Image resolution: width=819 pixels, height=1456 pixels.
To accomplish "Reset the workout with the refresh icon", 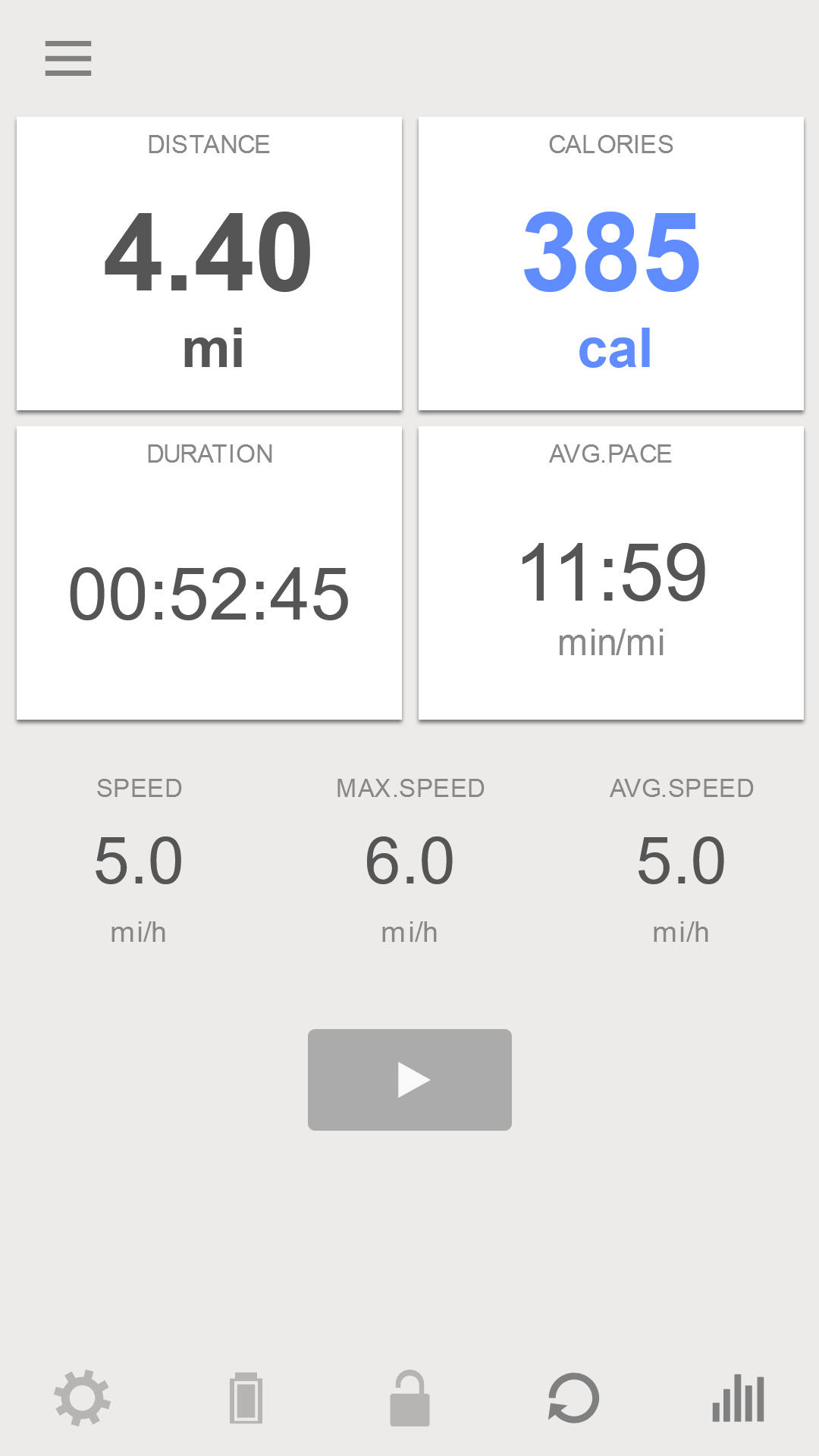I will (x=573, y=1398).
